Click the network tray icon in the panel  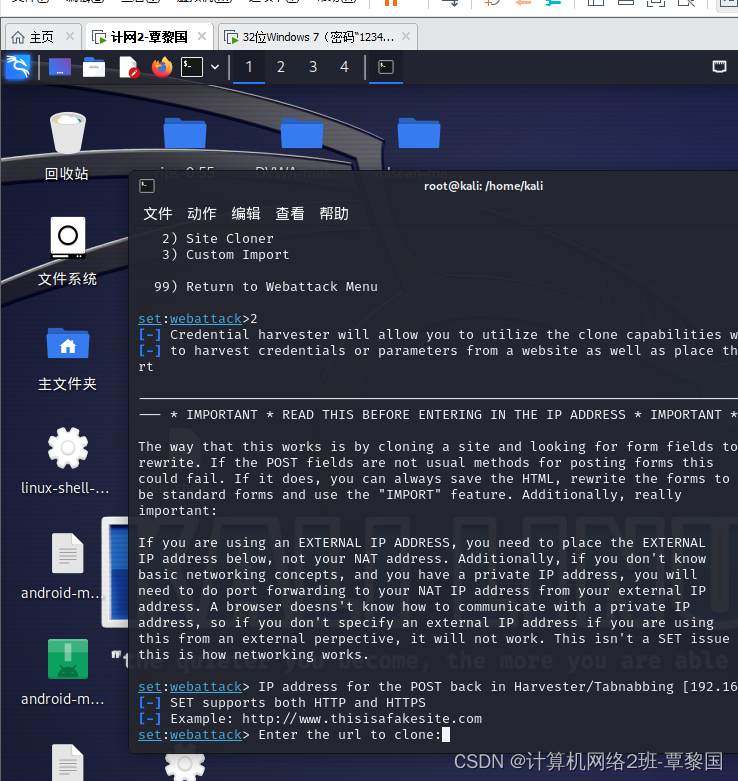(719, 66)
